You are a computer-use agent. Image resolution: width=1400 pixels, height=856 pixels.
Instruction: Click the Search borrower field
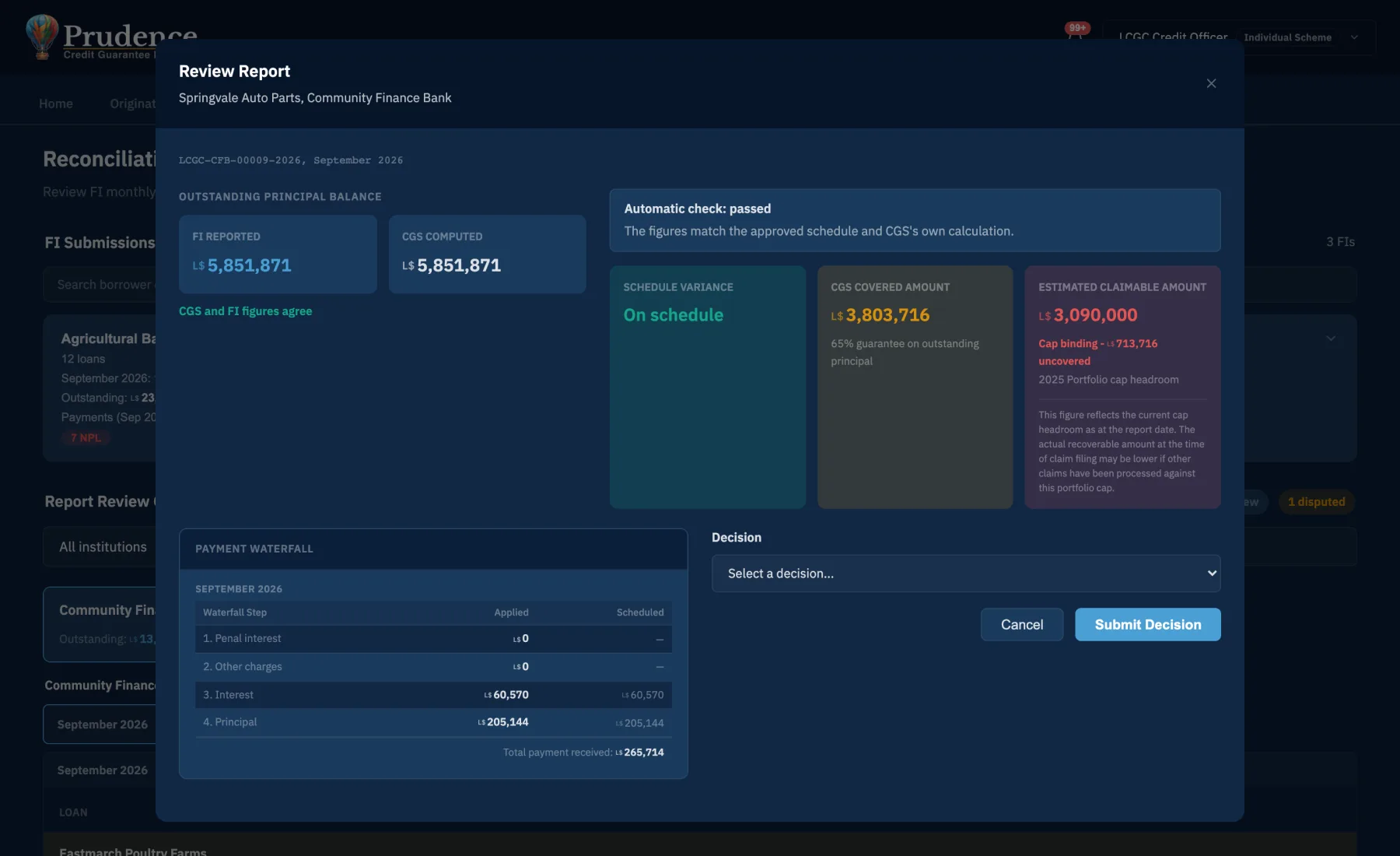(100, 285)
